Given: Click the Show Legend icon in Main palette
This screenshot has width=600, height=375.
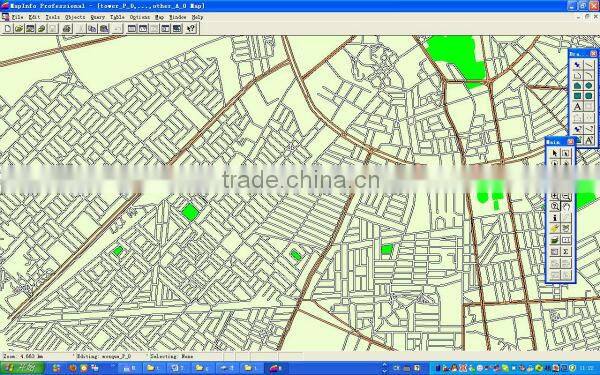Looking at the screenshot, I should [554, 251].
